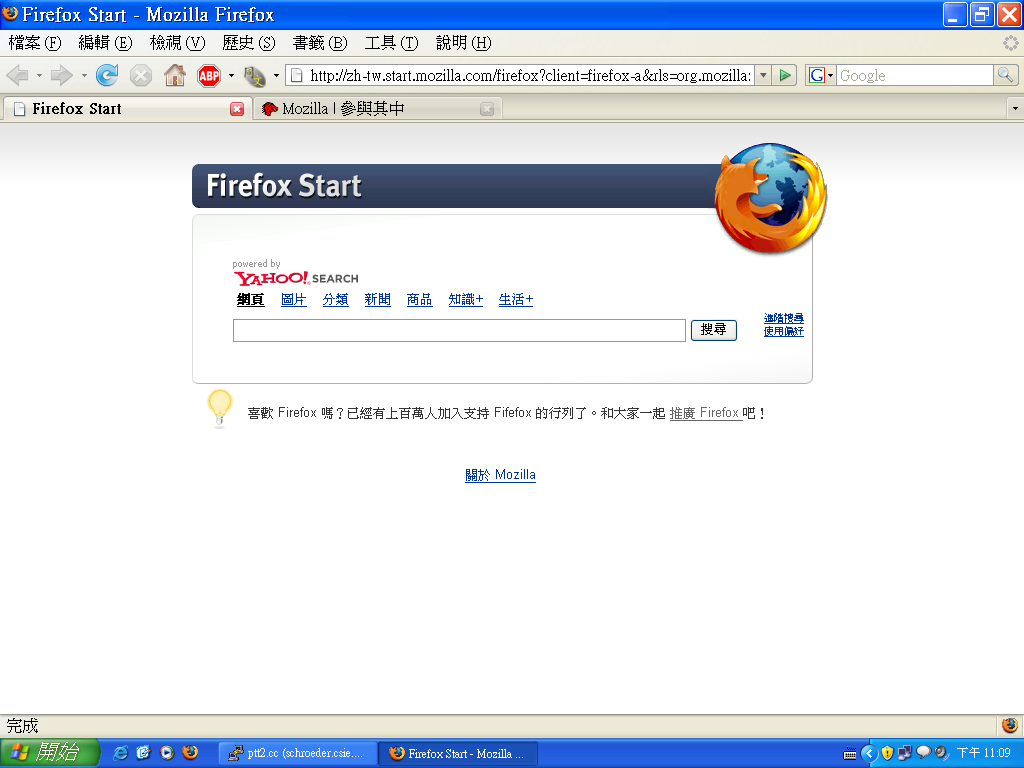This screenshot has width=1024, height=768.
Task: Select the 圖片 search category
Action: [293, 300]
